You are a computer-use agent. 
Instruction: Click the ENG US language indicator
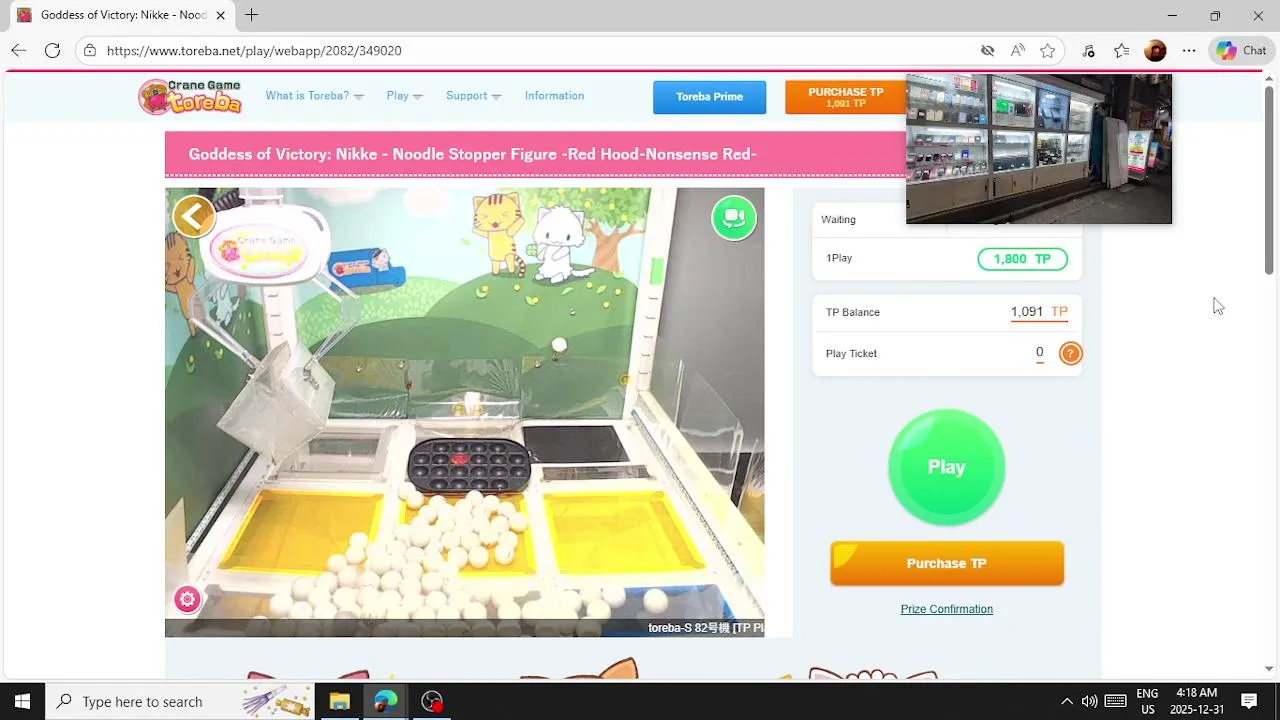[1147, 701]
